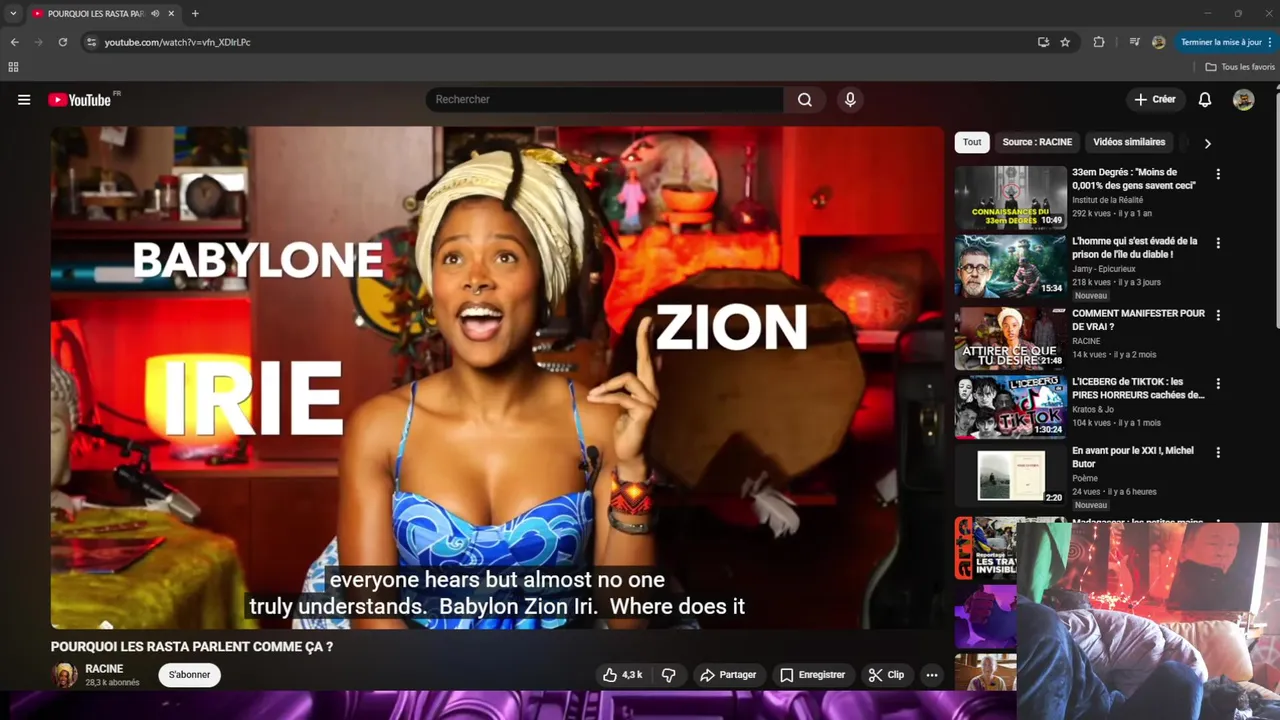Screen dimensions: 1280x720
Task: Open Tous les favoris bookmarks folder
Action: point(1240,67)
